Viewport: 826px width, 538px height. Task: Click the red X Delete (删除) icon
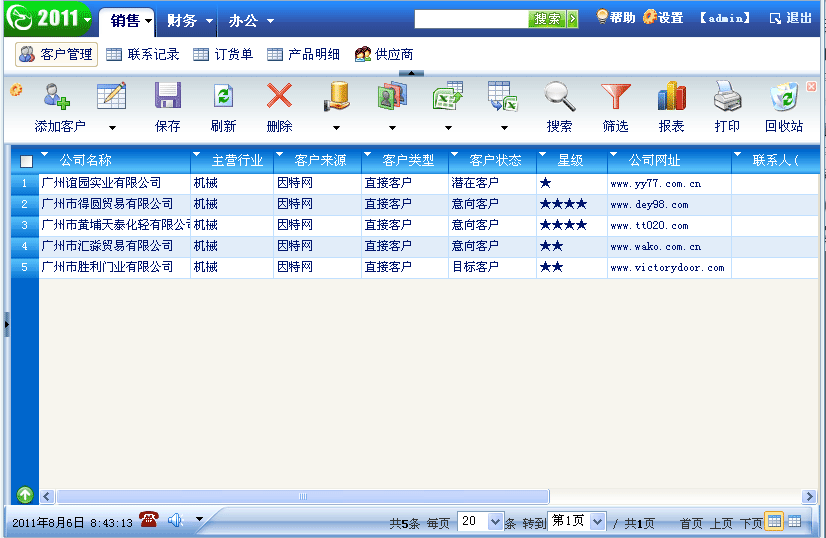pos(279,96)
